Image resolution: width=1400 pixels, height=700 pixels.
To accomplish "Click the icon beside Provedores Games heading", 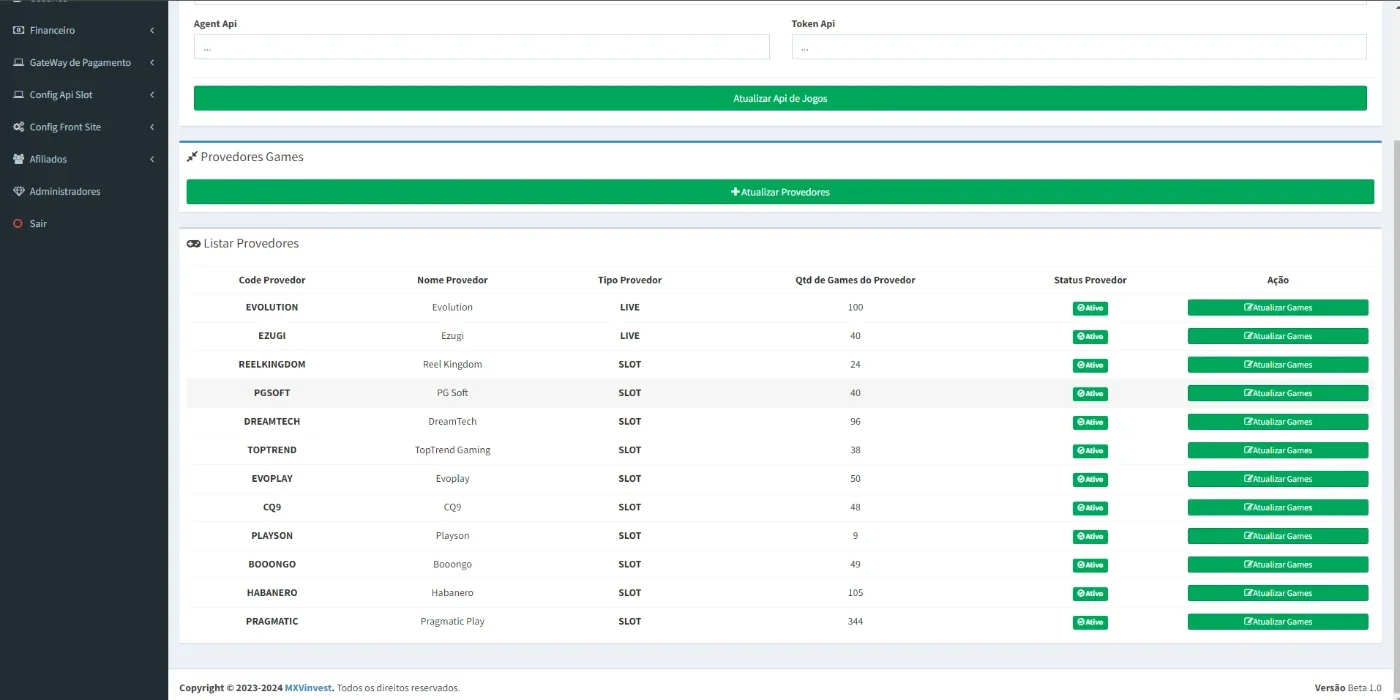I will pyautogui.click(x=192, y=157).
